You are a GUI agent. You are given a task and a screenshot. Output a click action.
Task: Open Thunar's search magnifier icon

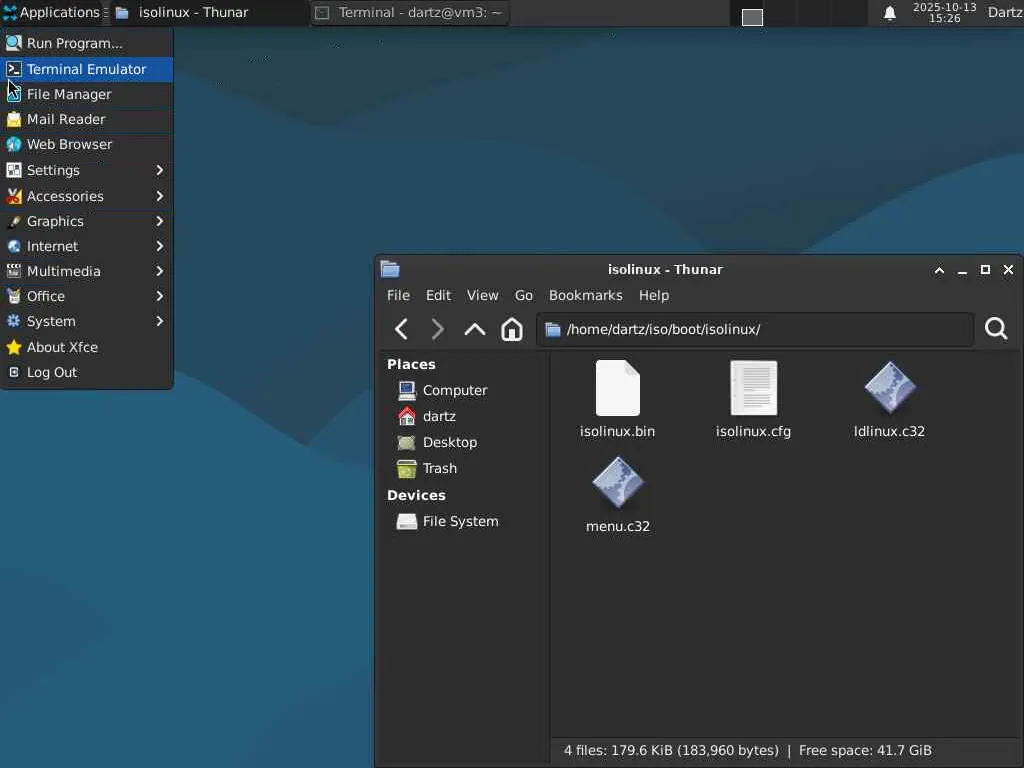(996, 328)
